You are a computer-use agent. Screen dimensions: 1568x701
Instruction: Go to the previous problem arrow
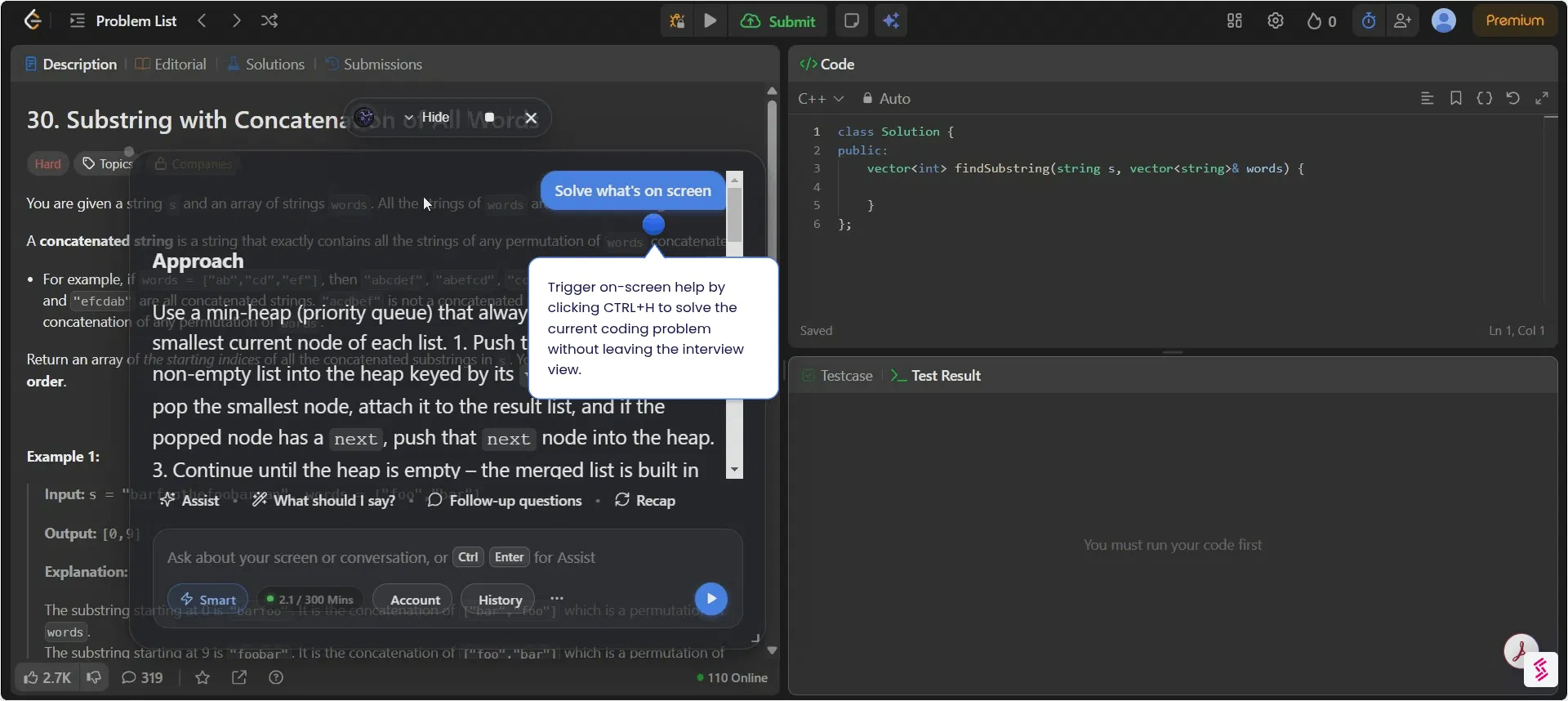(202, 20)
